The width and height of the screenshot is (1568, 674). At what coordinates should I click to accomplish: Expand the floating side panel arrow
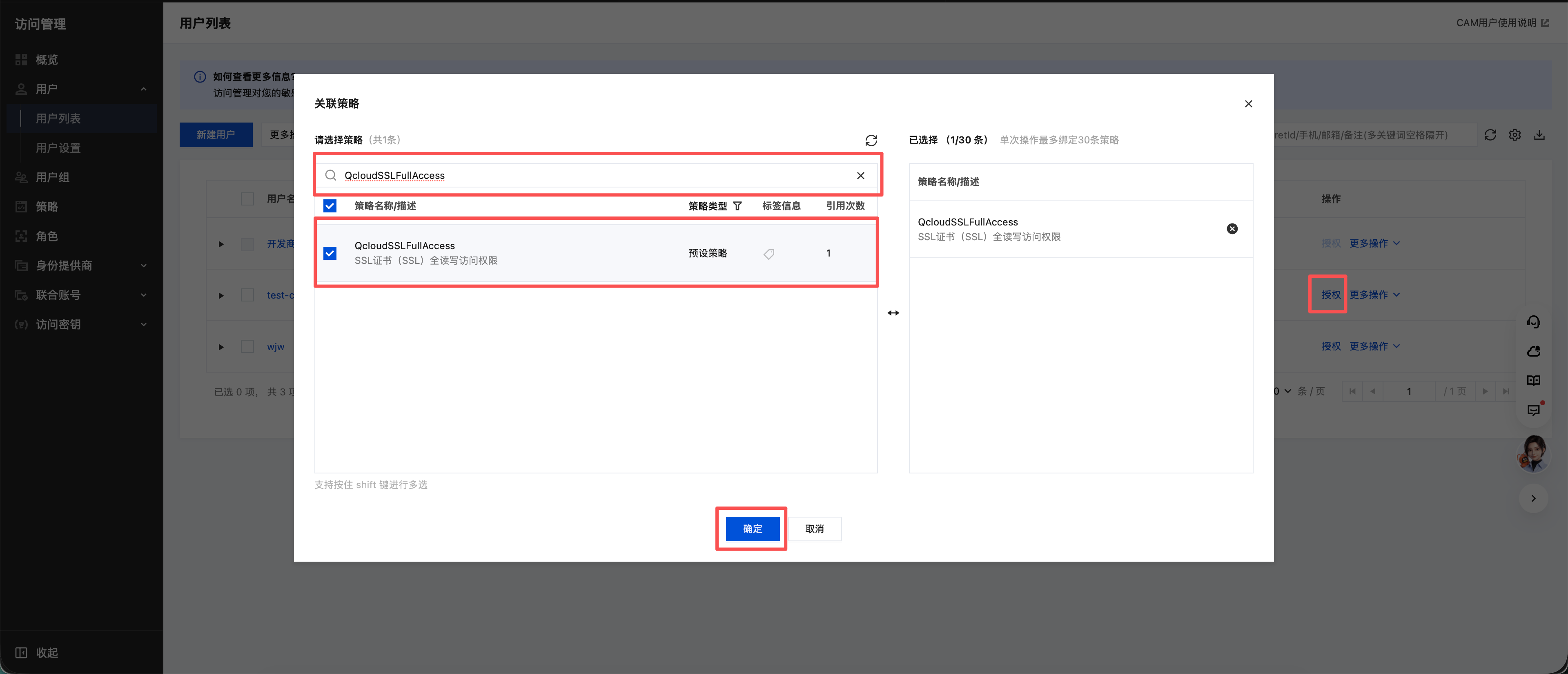point(1533,498)
